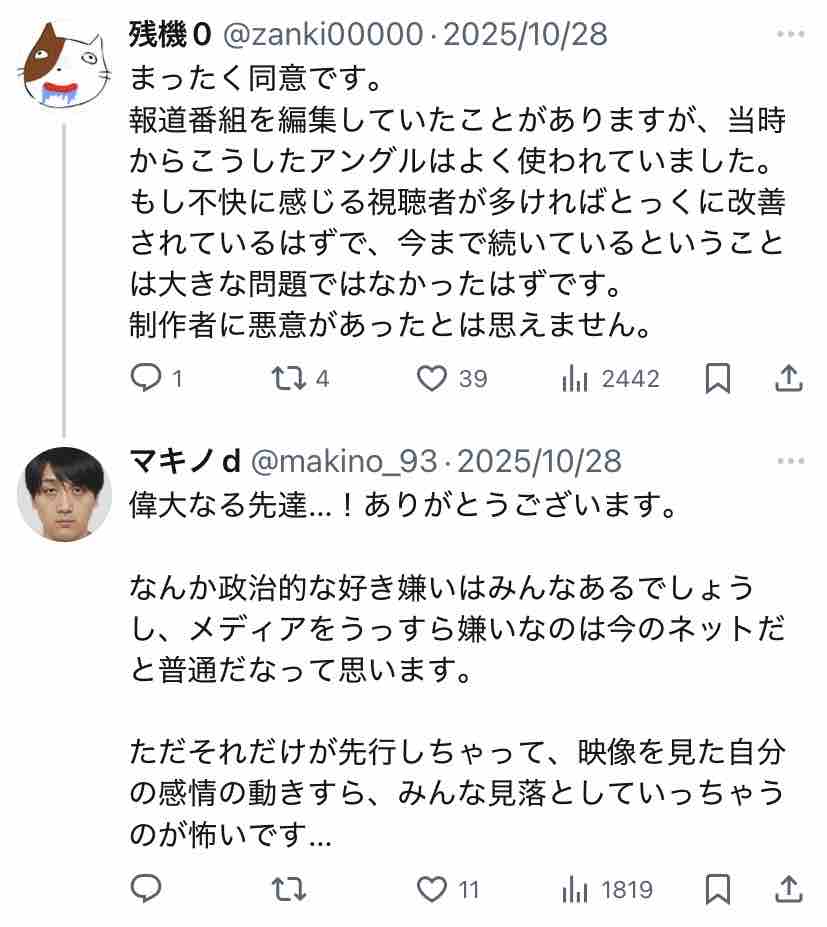
Task: Share the zanki00000 post
Action: 789,378
